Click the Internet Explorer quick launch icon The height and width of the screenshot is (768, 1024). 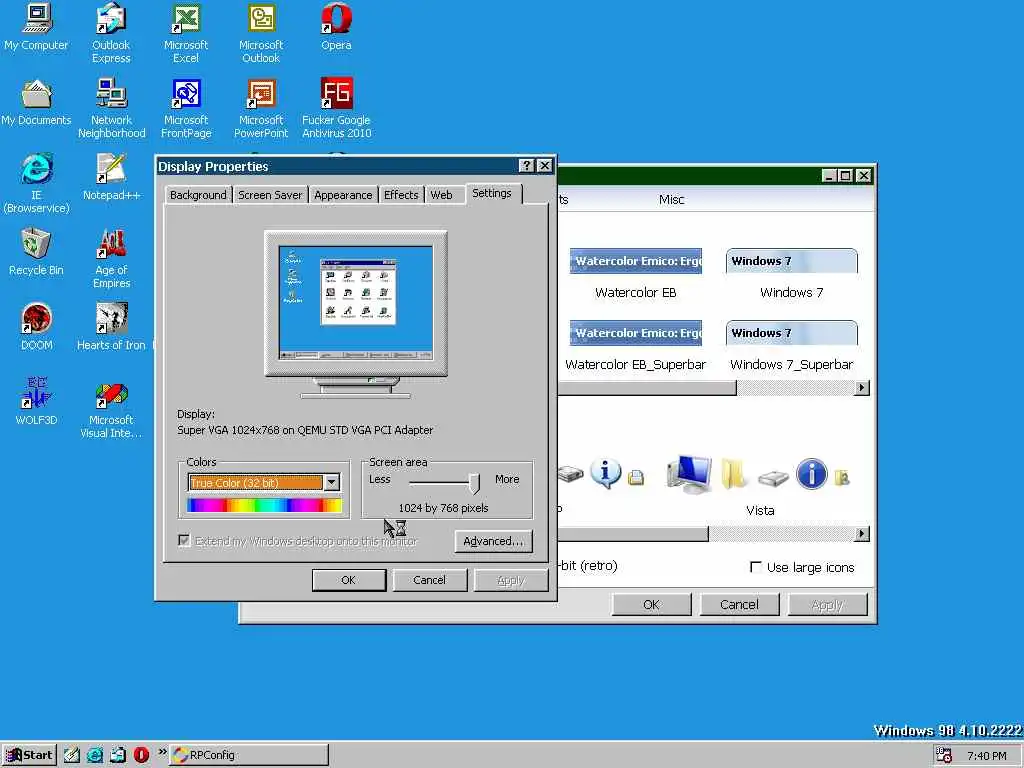[x=95, y=755]
